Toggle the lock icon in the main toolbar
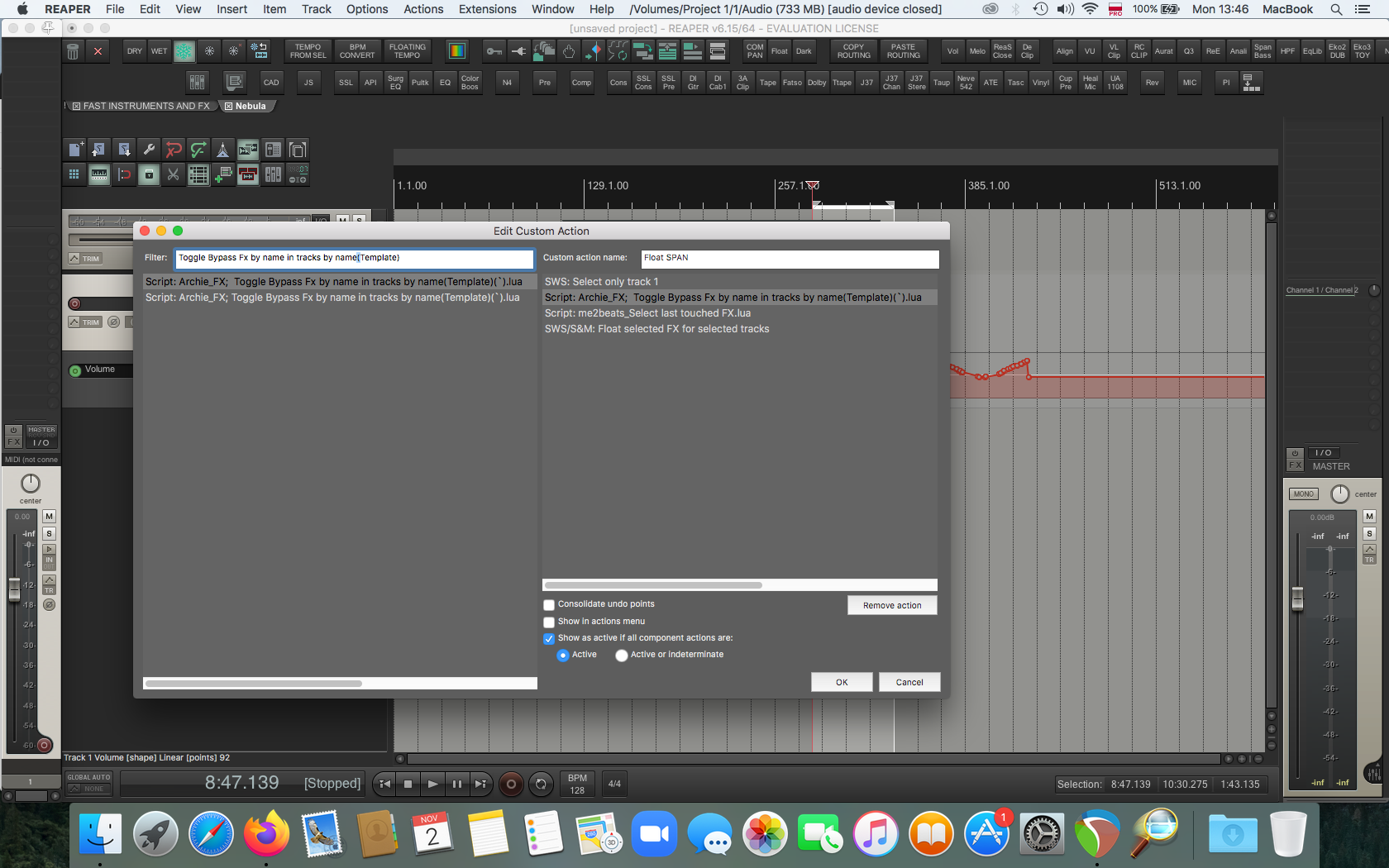Screen dimensions: 1389x868 point(149,174)
